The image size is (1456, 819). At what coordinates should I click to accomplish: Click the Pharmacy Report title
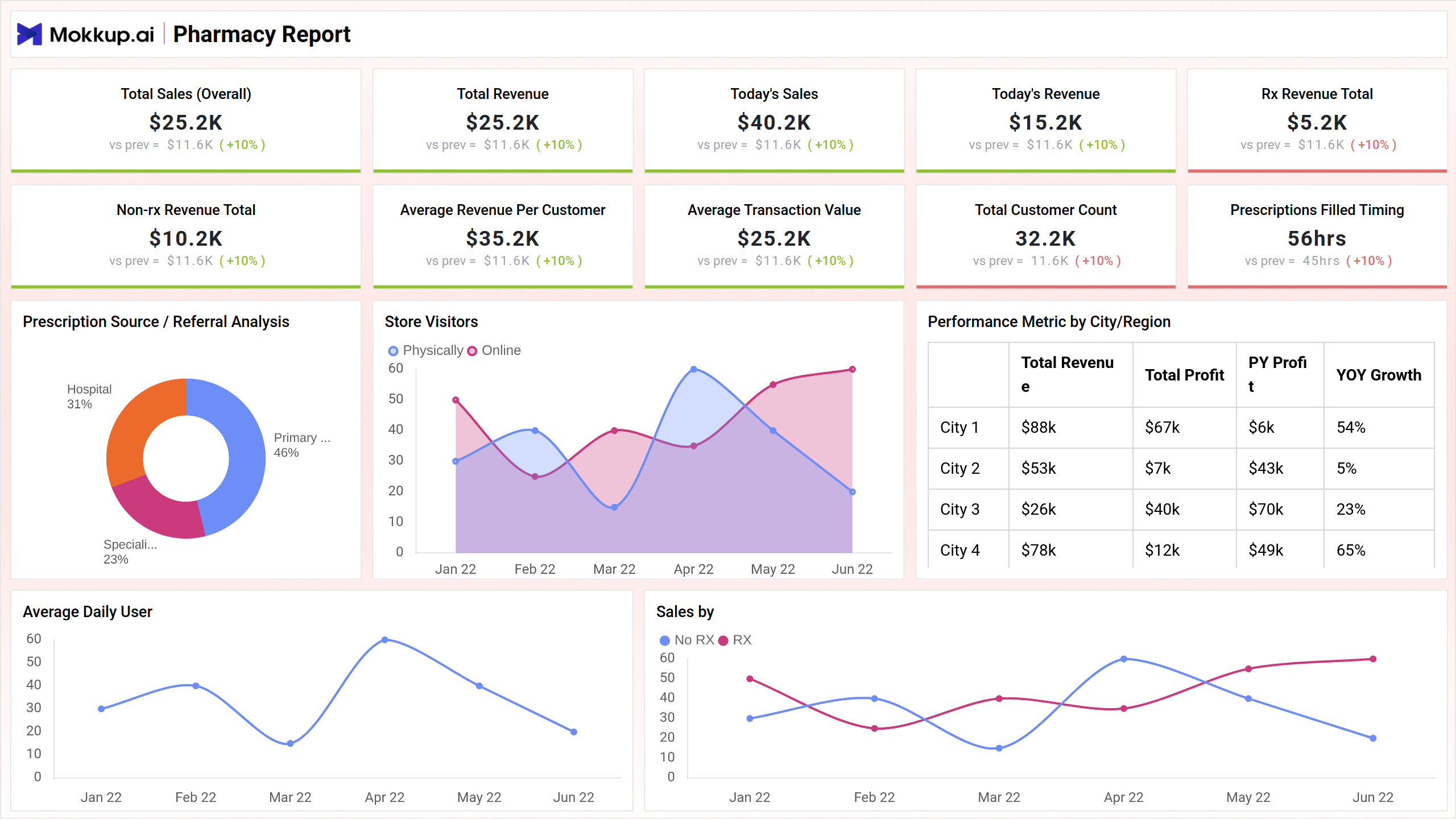262,35
